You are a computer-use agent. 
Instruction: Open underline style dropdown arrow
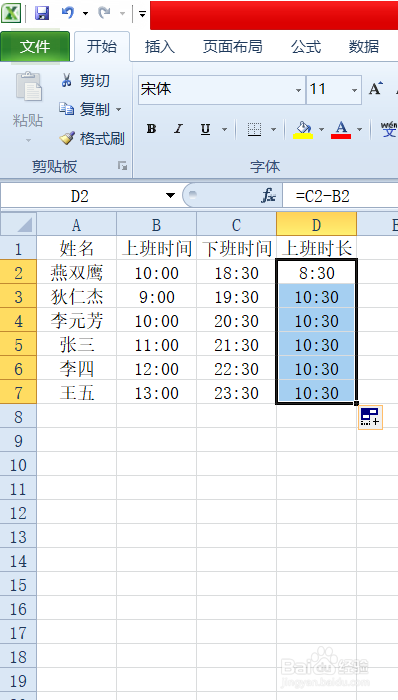coord(224,129)
